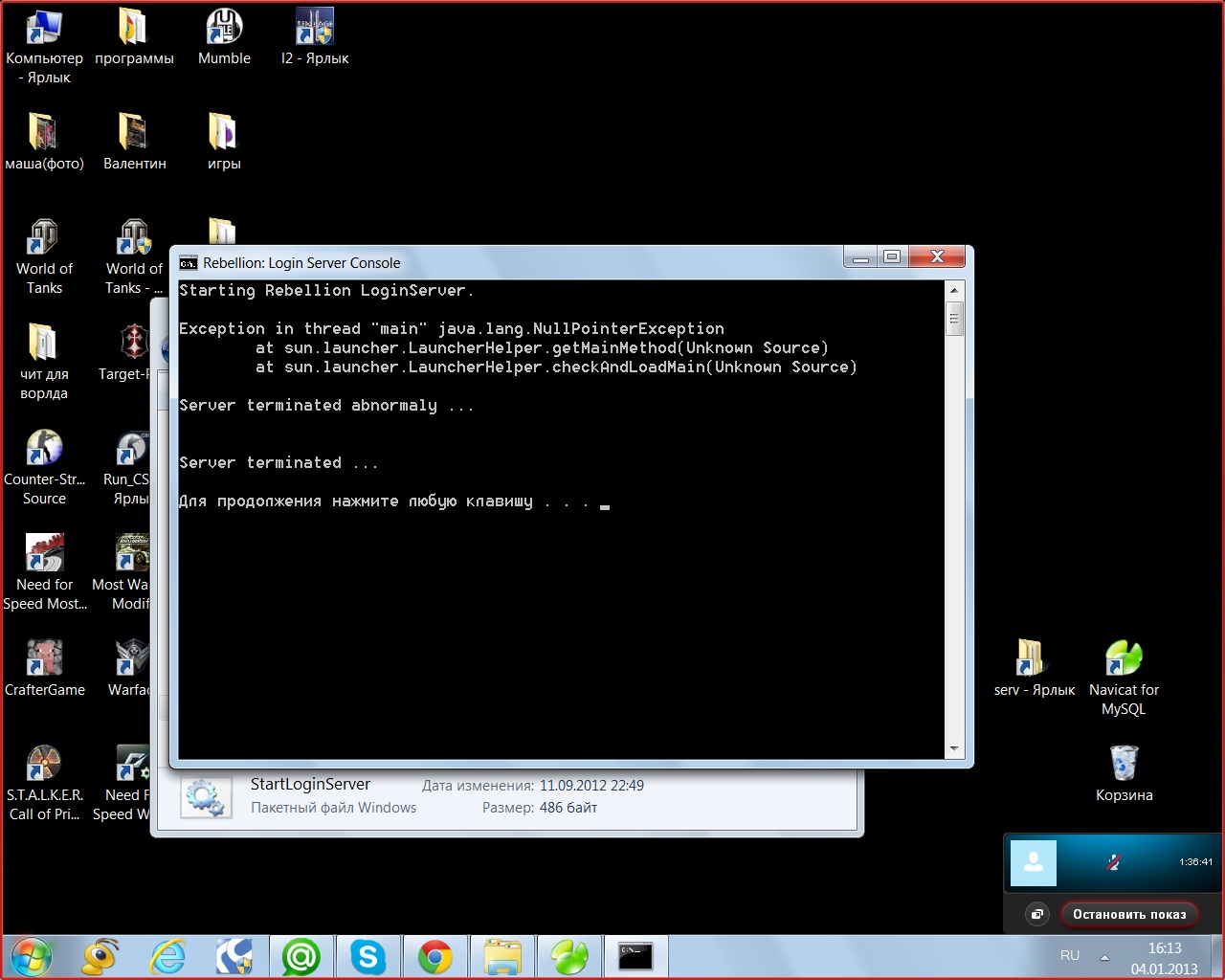
Task: Switch to Skype in the taskbar
Action: tap(368, 956)
